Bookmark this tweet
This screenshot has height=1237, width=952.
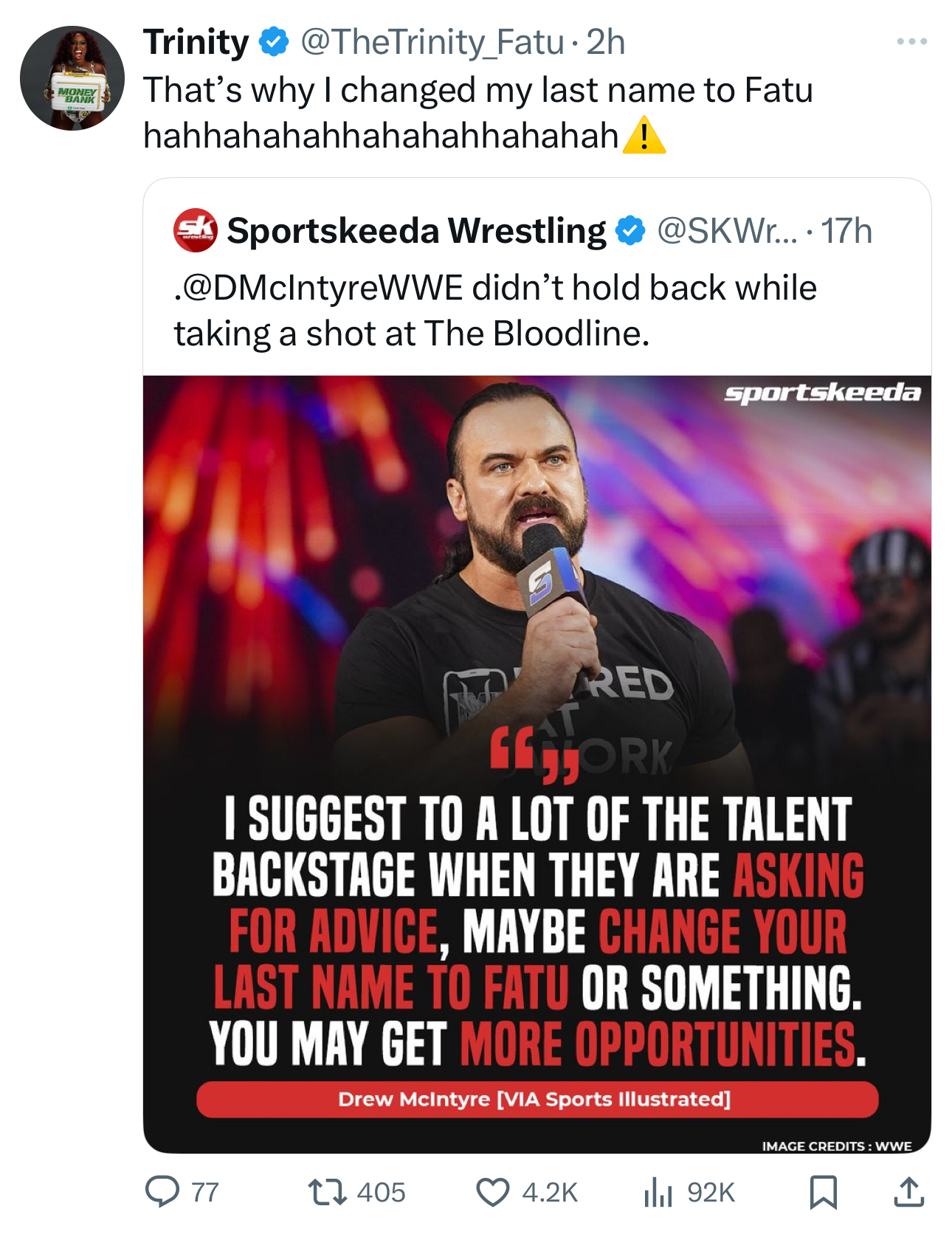coord(823,1191)
